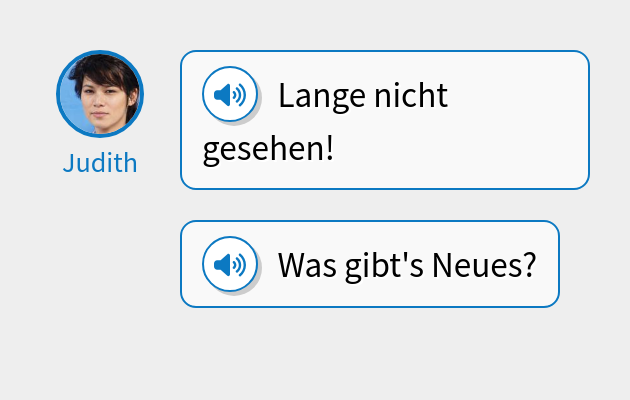Play audio for "Lange nicht gesehen!"
Image resolution: width=630 pixels, height=400 pixels.
230,95
